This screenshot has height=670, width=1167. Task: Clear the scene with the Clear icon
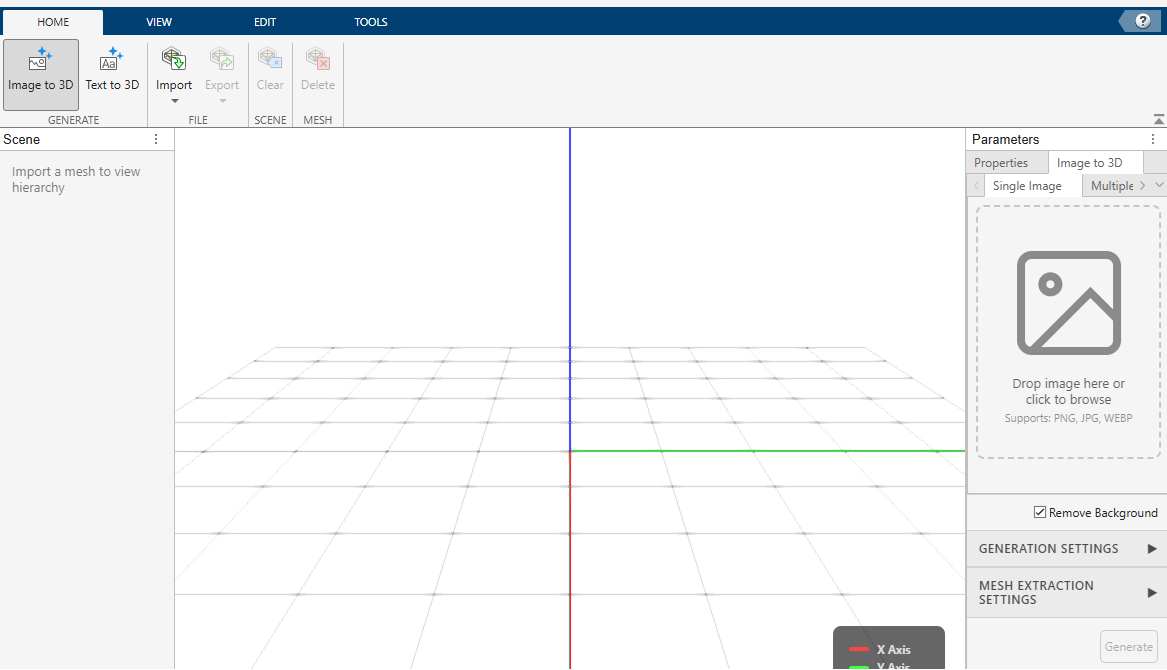(269, 59)
